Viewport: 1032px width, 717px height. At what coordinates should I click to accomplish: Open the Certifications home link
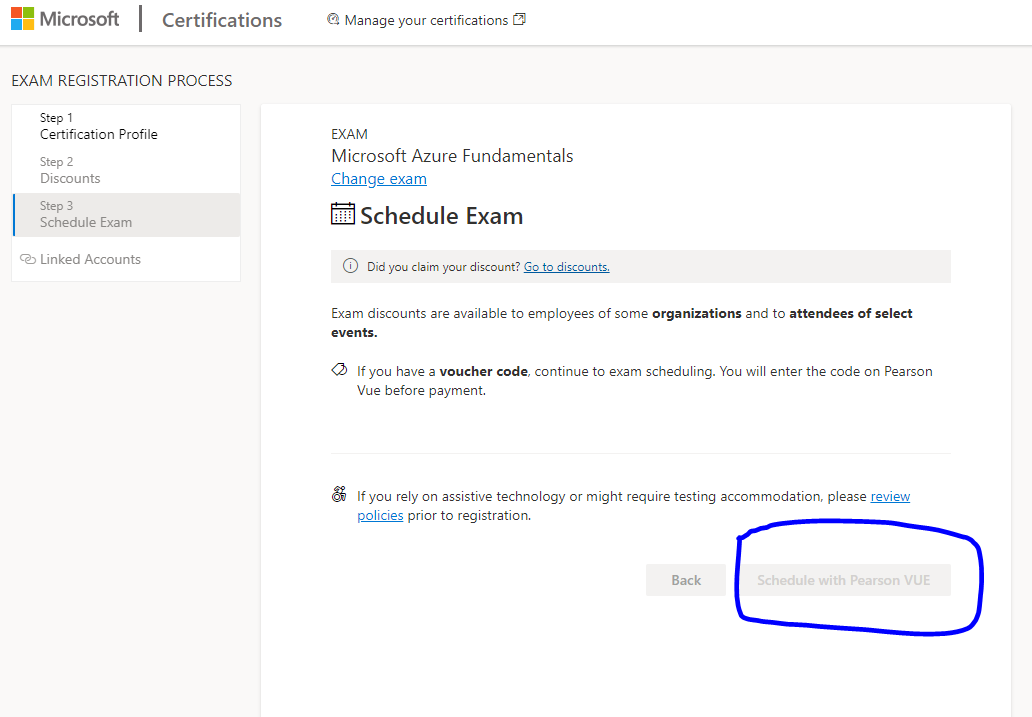(222, 20)
